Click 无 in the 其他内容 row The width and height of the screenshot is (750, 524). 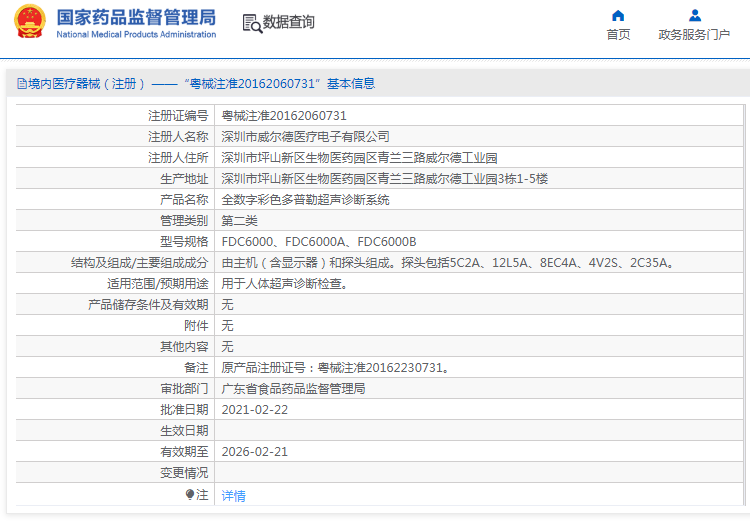[x=227, y=347]
